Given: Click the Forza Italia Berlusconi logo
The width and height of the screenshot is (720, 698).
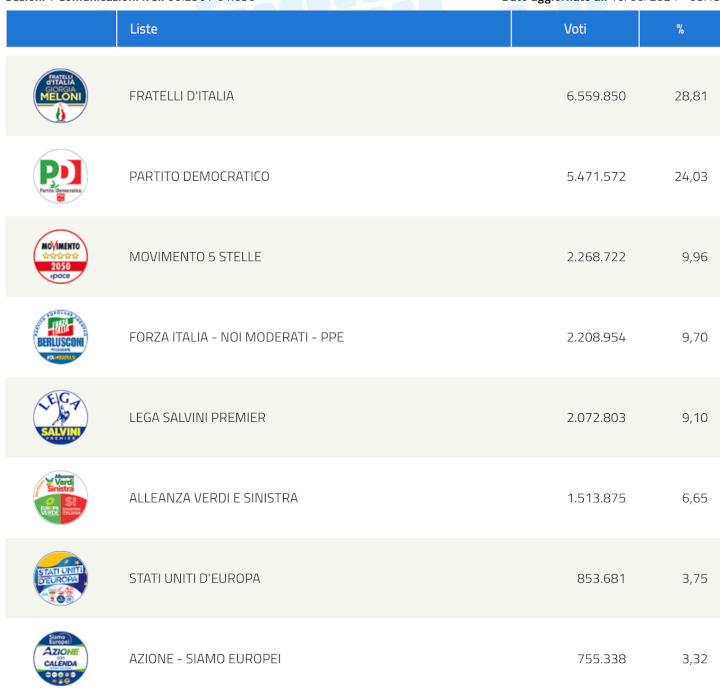Looking at the screenshot, I should [x=60, y=337].
